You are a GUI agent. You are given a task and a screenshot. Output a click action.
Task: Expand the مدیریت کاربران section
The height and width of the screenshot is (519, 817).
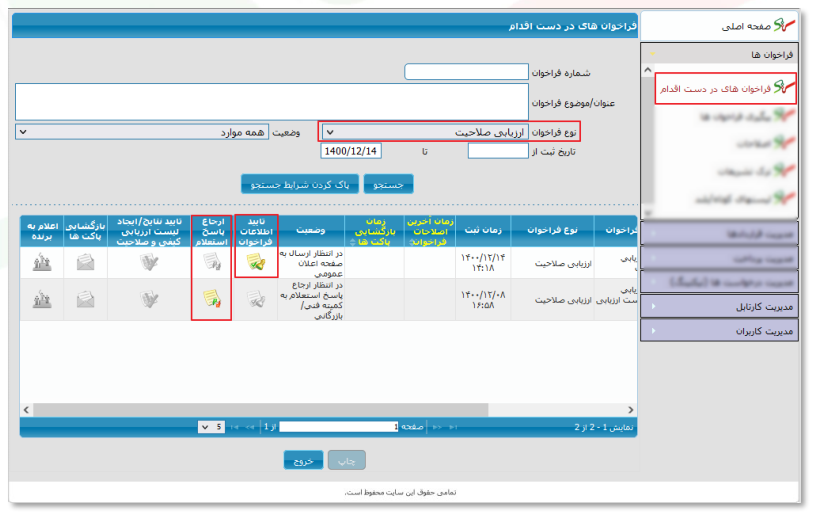(x=720, y=331)
